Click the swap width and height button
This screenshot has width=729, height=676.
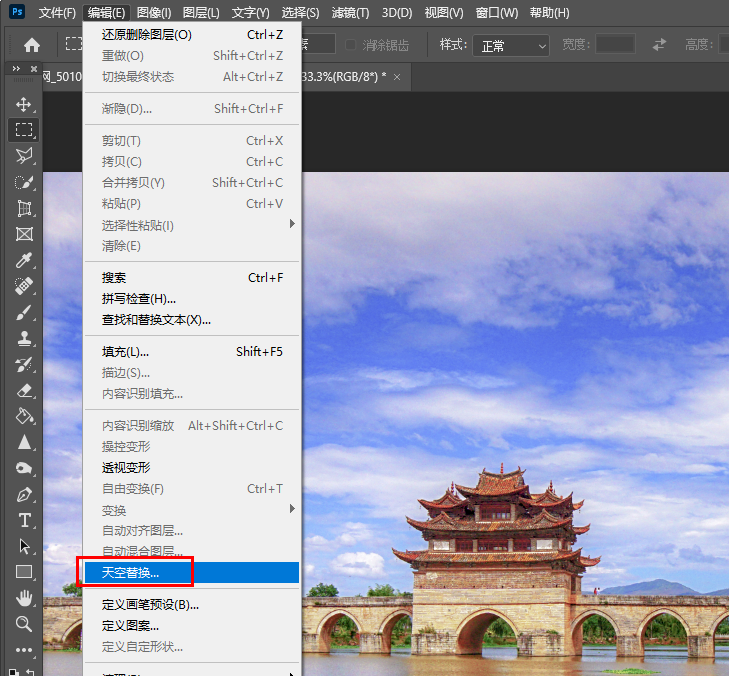pyautogui.click(x=659, y=45)
